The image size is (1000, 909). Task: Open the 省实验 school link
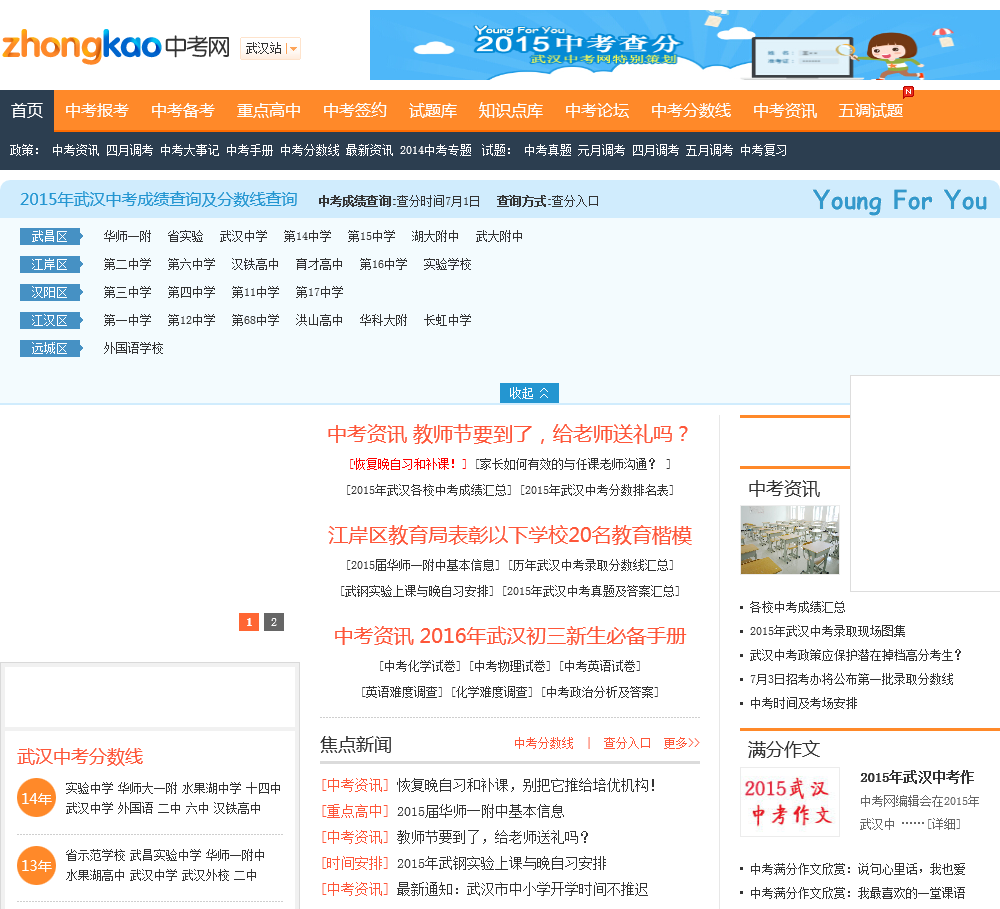click(186, 237)
